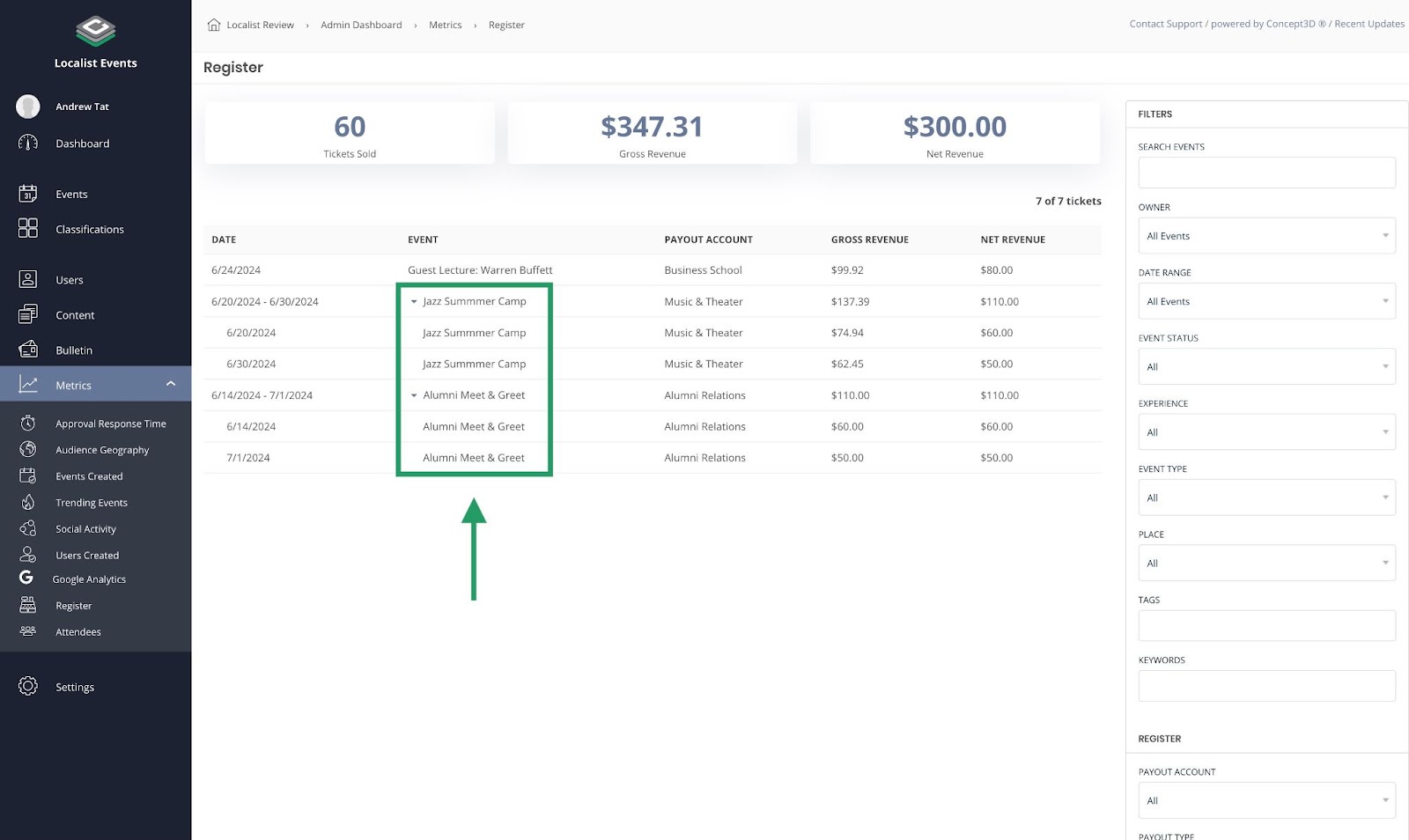Open the Attendees report
Viewport: 1409px width, 840px height.
pos(78,631)
